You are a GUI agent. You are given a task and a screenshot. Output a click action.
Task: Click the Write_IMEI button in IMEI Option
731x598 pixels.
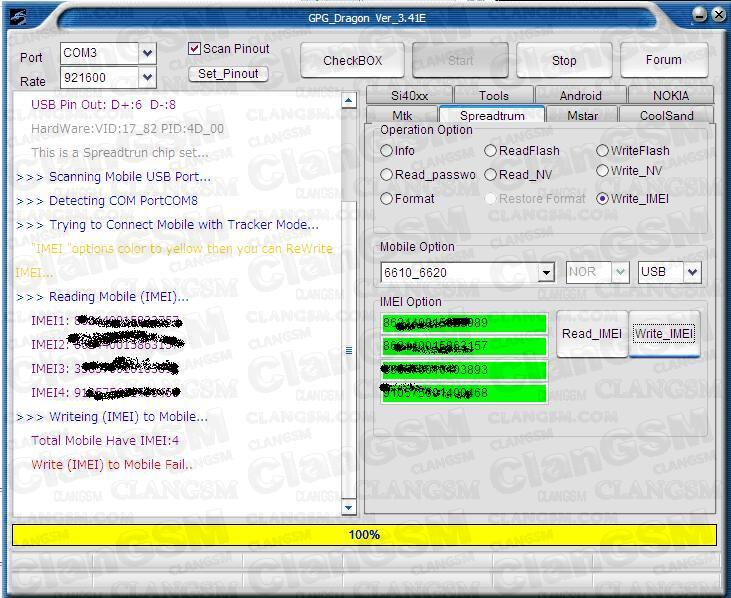664,334
